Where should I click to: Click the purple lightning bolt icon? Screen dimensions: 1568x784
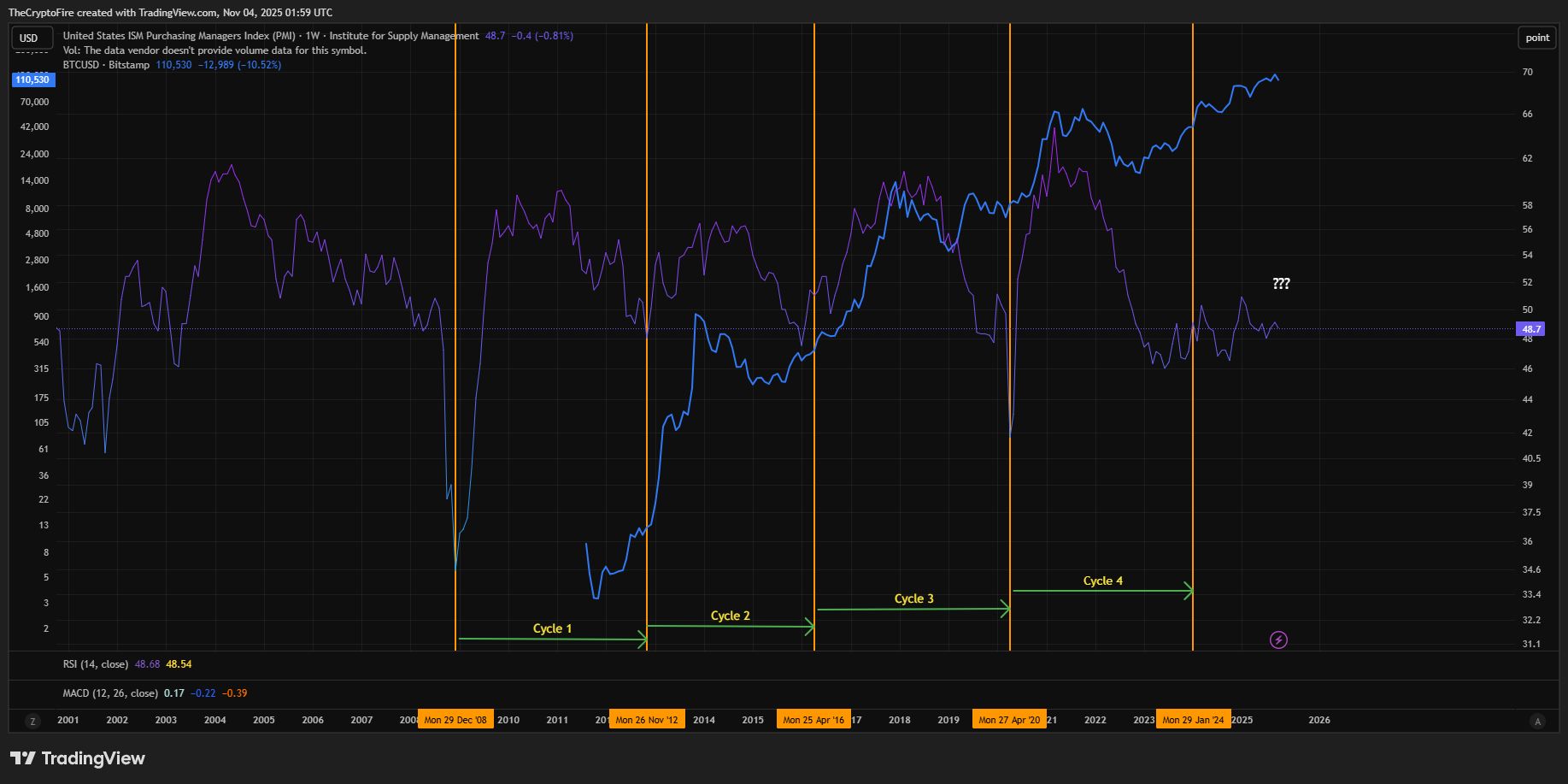click(x=1278, y=640)
